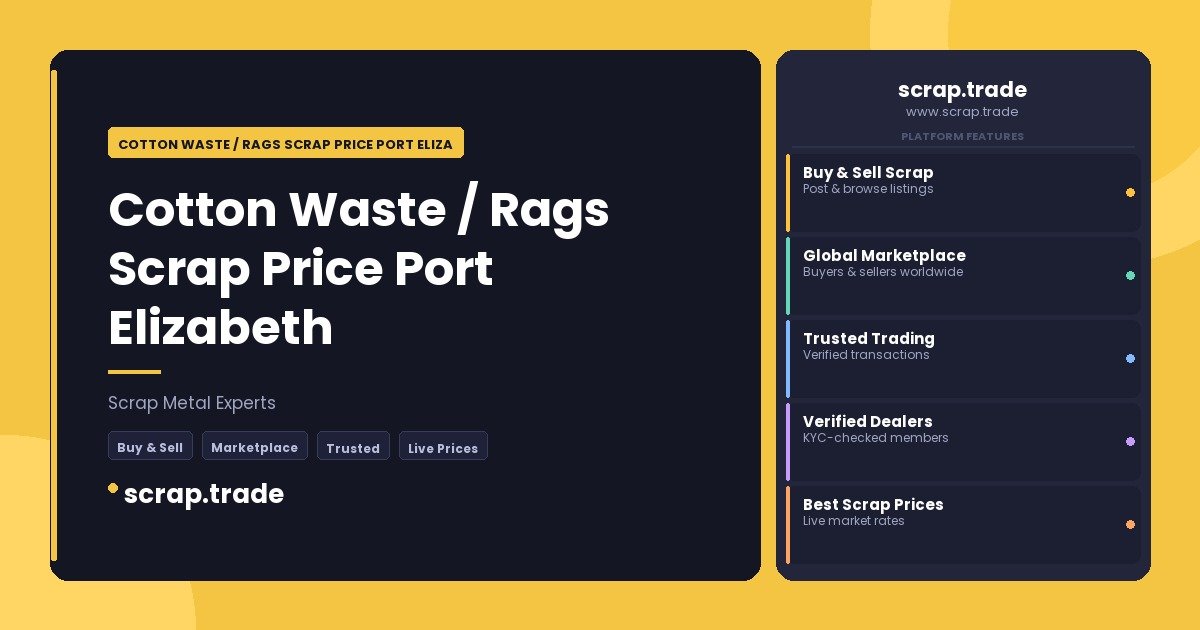
Task: Expand the Verified Dealers feature card
Action: 963,441
